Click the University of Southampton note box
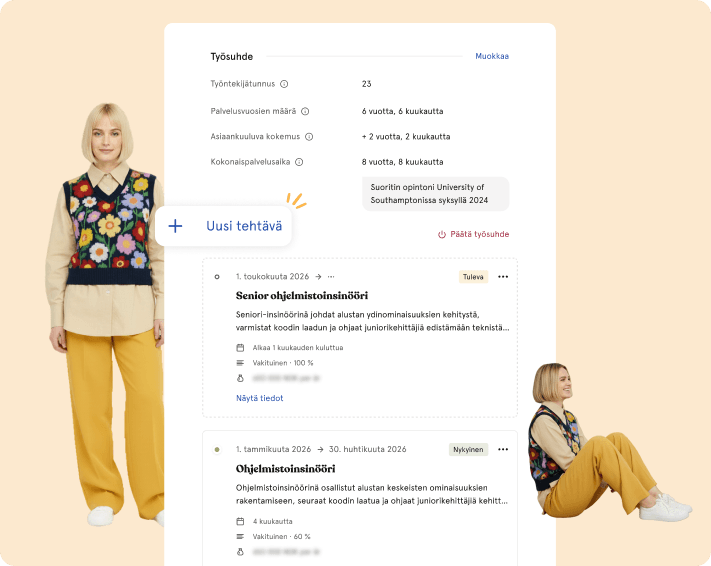Viewport: 711px width, 566px height. tap(435, 194)
